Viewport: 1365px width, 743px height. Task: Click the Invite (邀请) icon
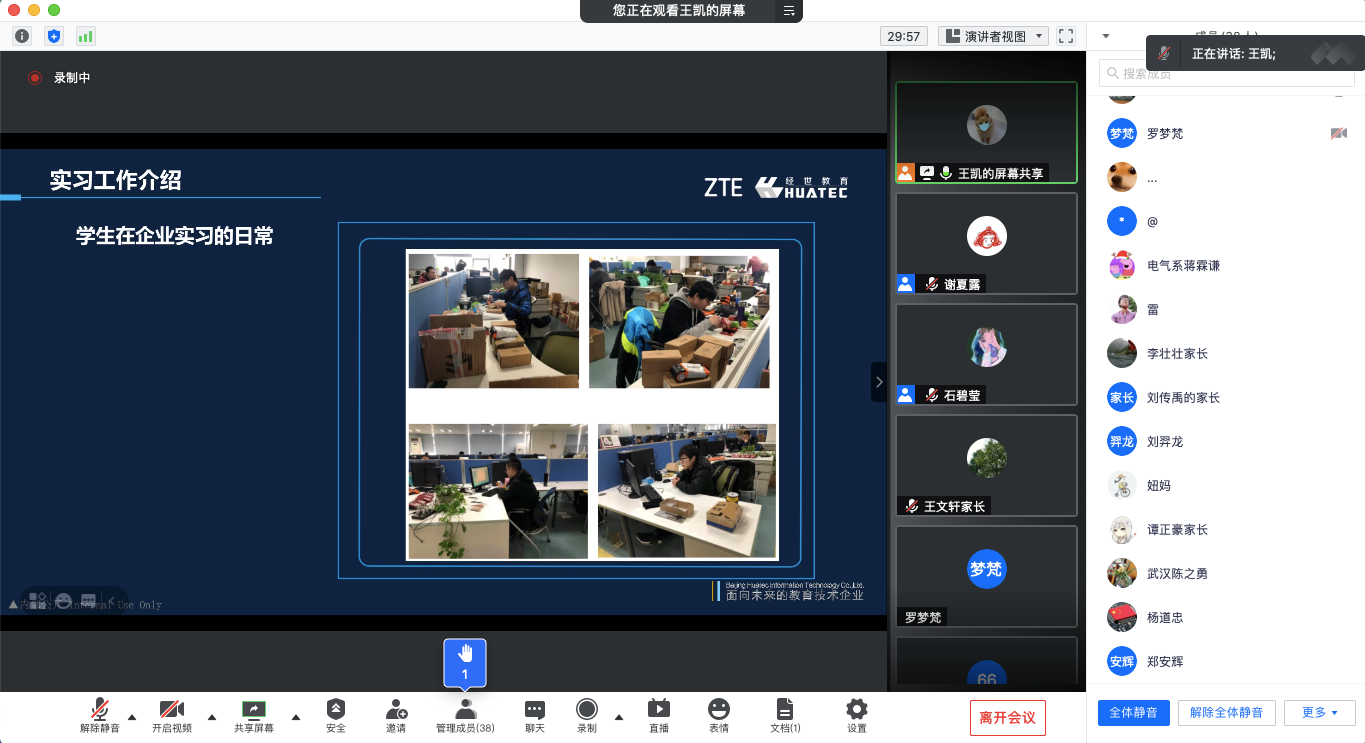pos(396,715)
